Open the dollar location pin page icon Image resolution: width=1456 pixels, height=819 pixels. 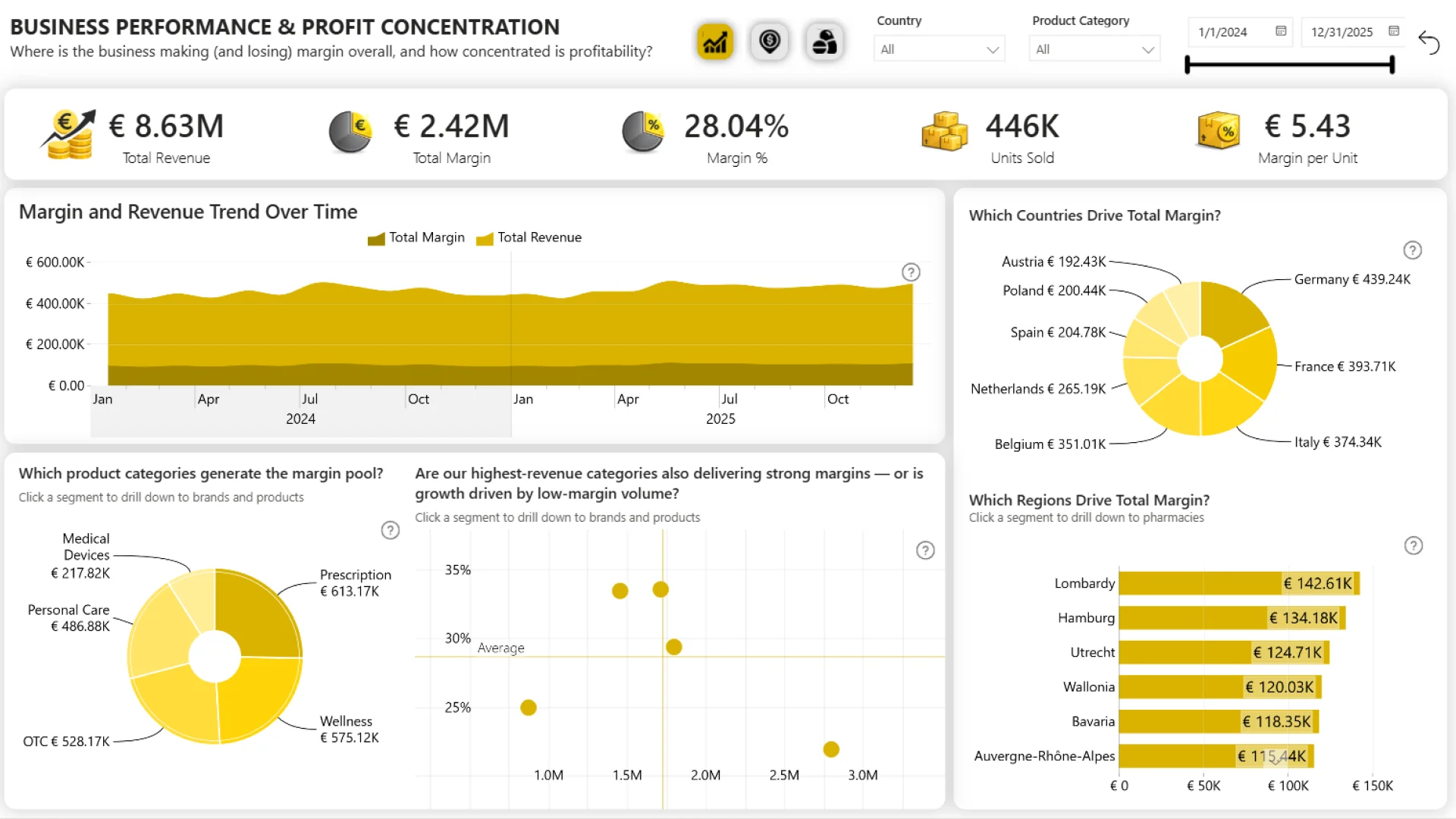coord(769,42)
